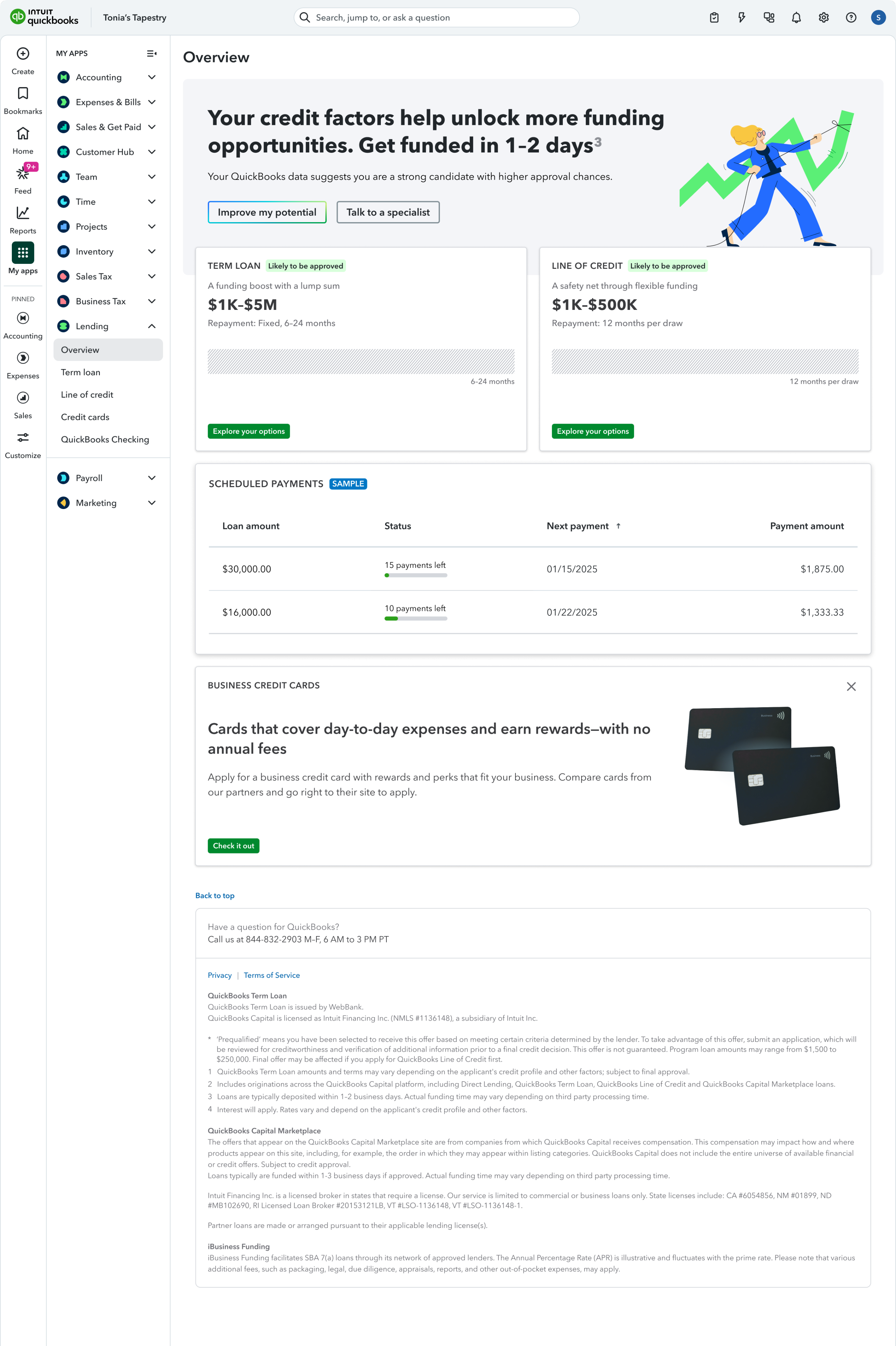Click the Create plus icon

tap(23, 54)
